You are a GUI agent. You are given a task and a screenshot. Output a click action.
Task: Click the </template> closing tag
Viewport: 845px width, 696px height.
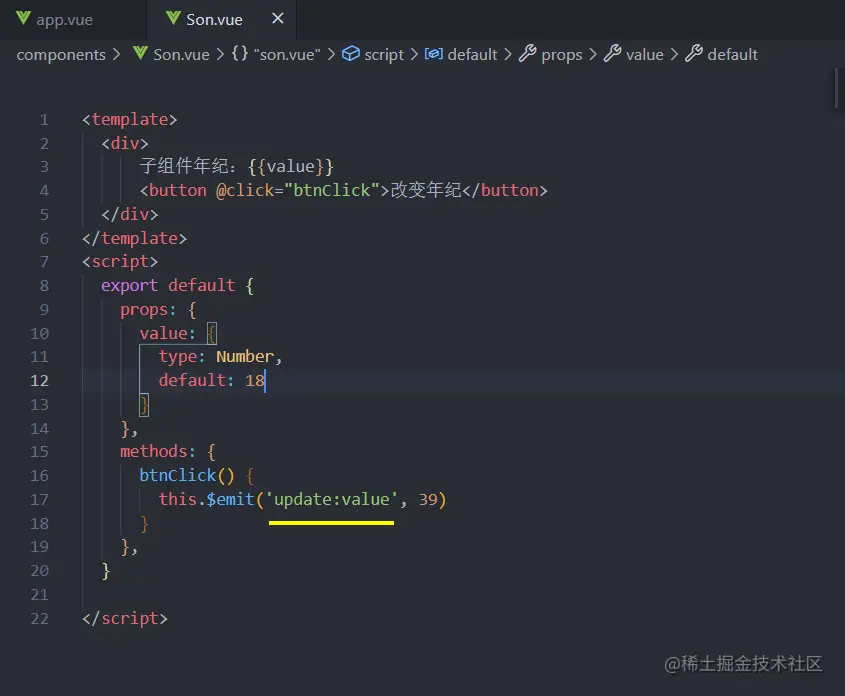point(135,238)
